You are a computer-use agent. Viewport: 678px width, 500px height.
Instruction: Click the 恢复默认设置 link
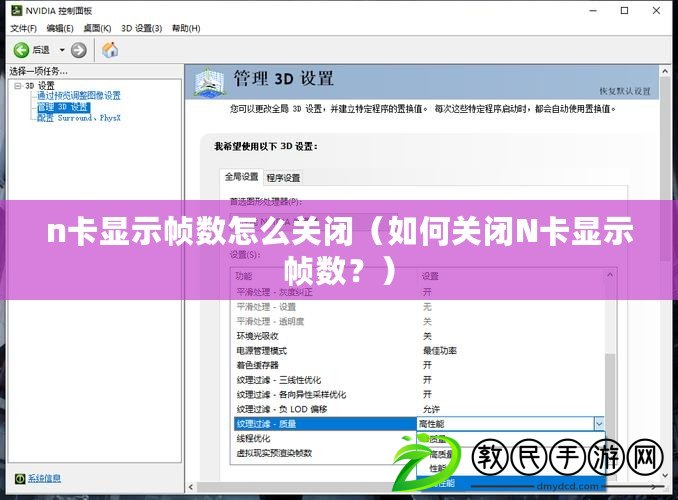pos(625,91)
